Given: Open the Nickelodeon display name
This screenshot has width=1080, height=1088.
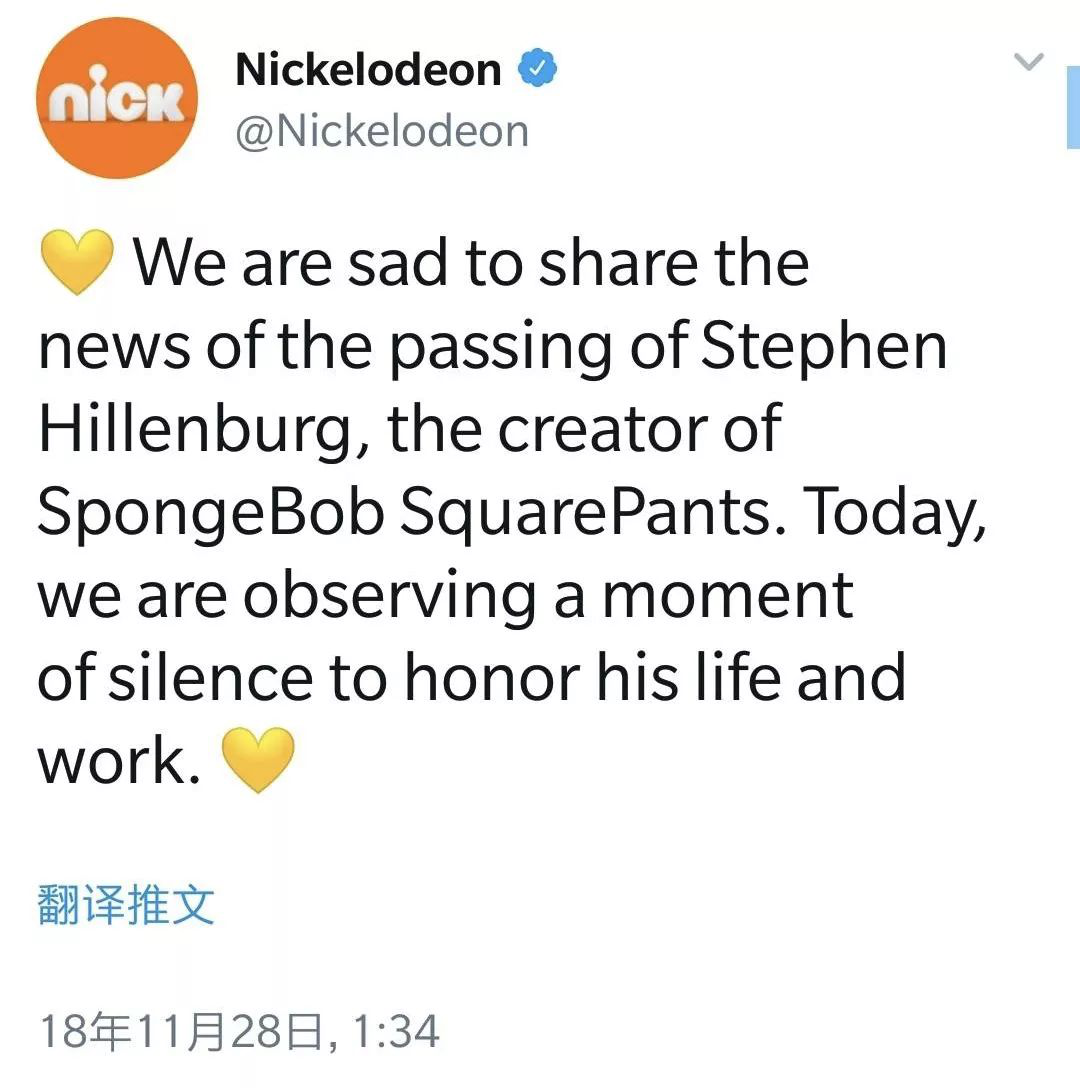Looking at the screenshot, I should pos(368,69).
